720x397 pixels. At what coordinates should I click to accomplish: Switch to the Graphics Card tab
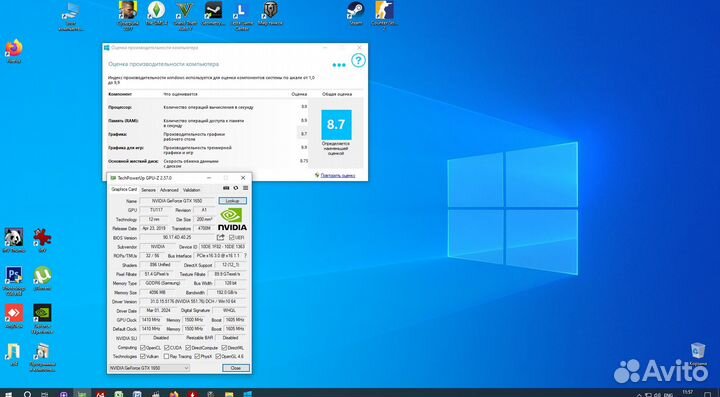124,190
